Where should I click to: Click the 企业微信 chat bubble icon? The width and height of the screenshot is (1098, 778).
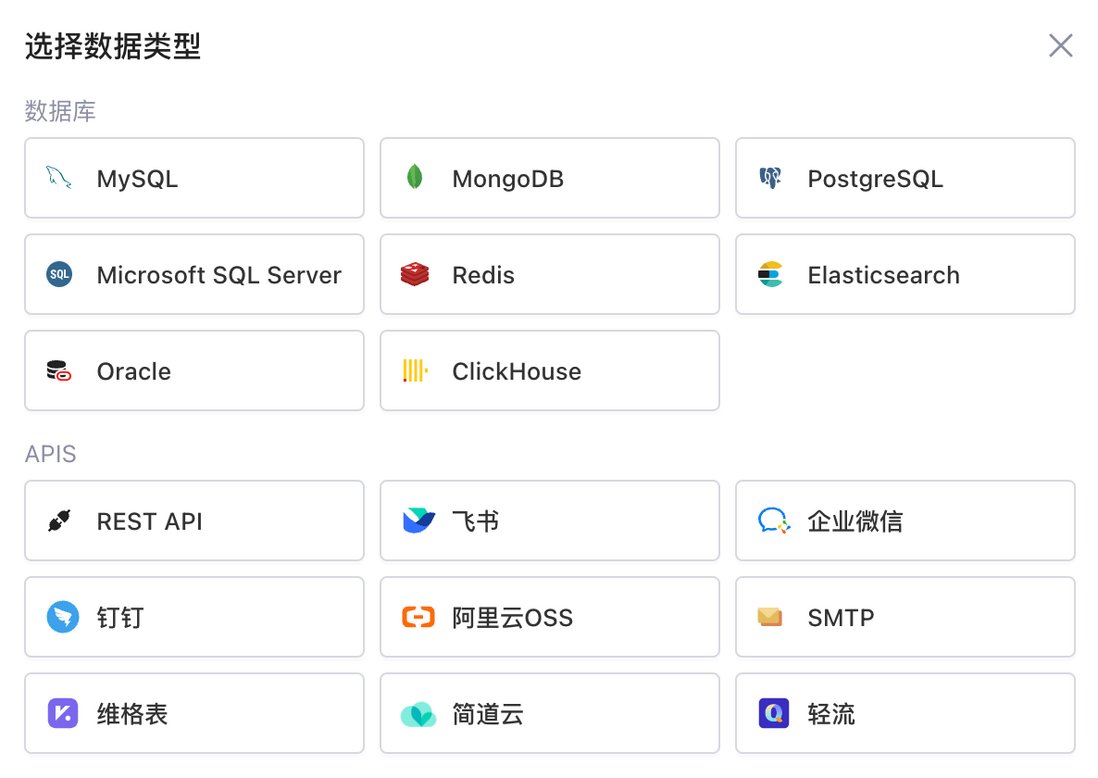pos(774,521)
